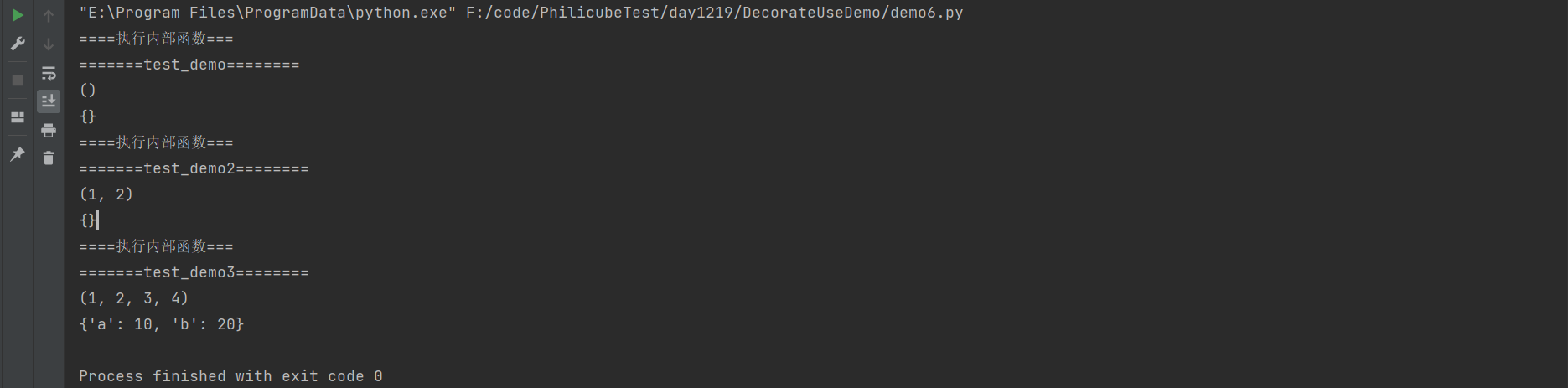This screenshot has width=1568, height=388.
Task: Click the down arrow stack trace icon
Action: 49,44
